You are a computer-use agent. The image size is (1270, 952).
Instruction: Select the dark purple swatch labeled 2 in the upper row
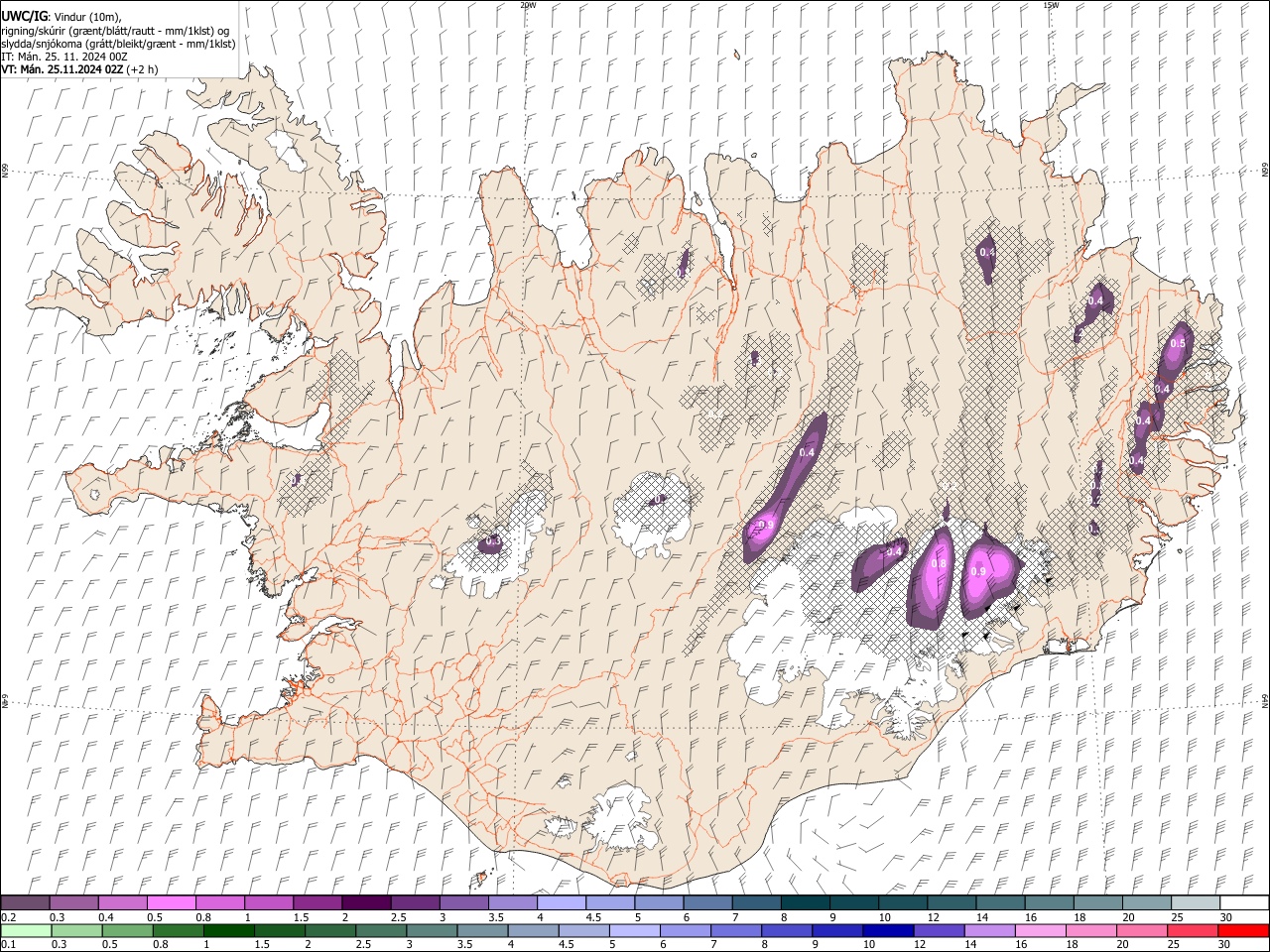pos(365,902)
